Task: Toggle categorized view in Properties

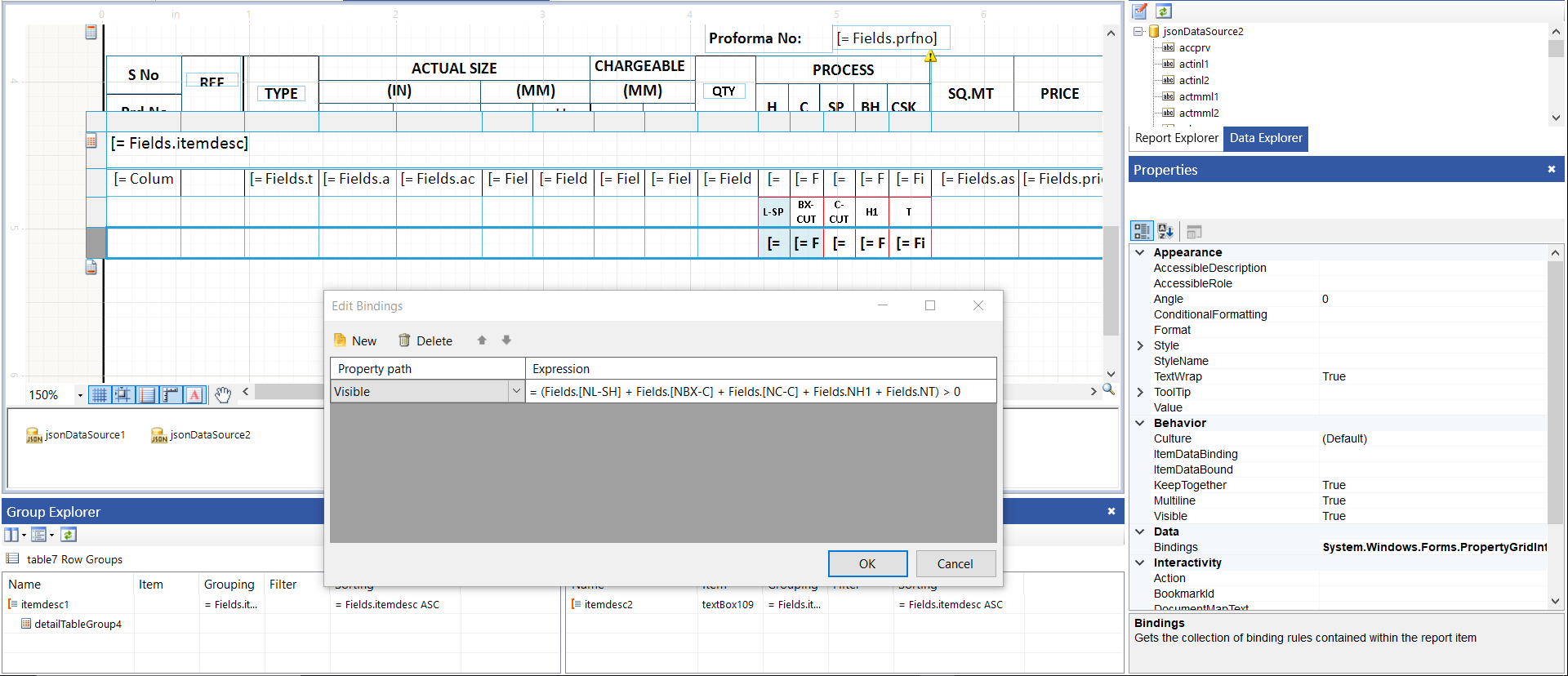Action: [x=1142, y=232]
